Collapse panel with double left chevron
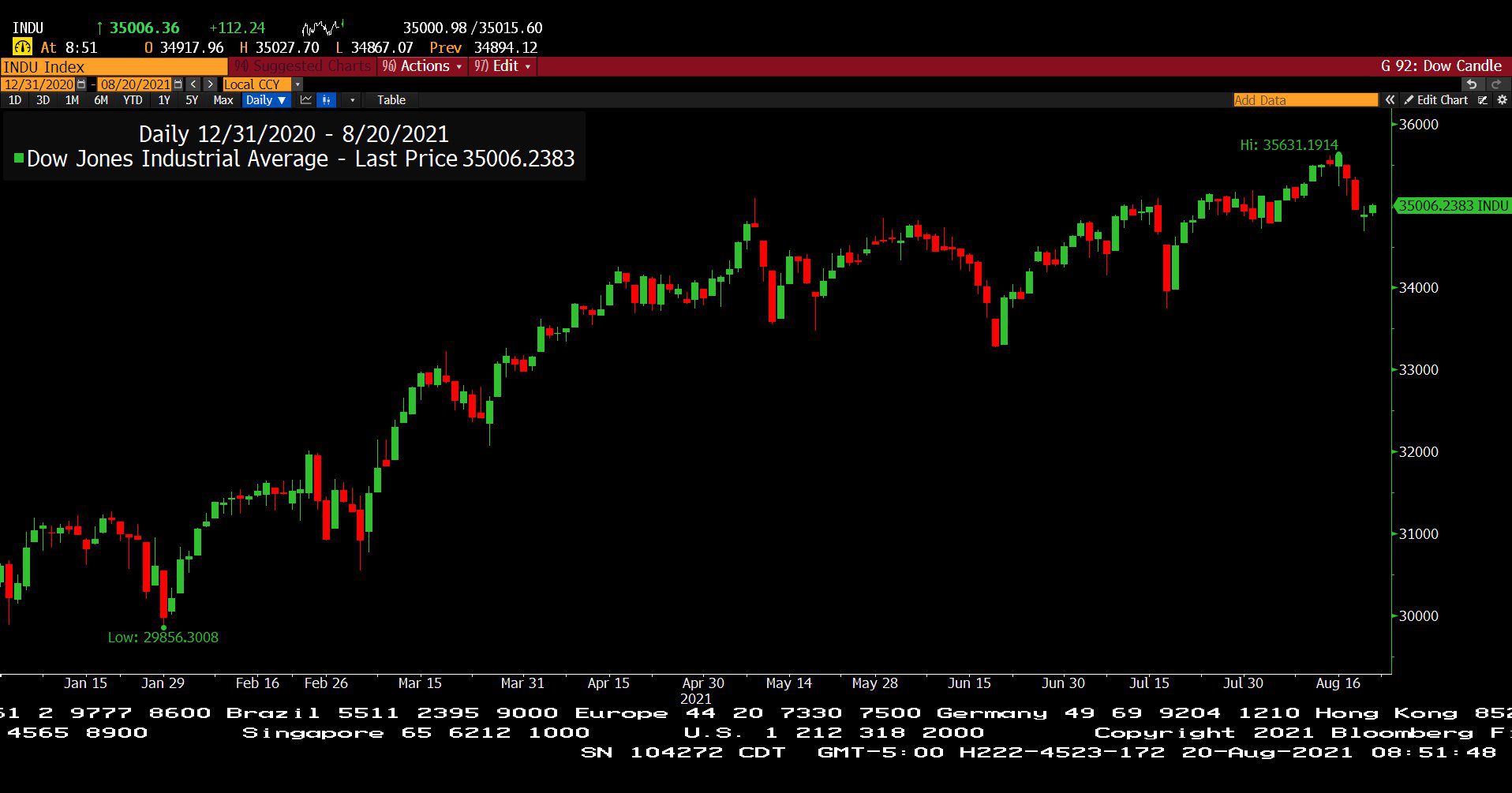This screenshot has width=1512, height=793. 1390,100
